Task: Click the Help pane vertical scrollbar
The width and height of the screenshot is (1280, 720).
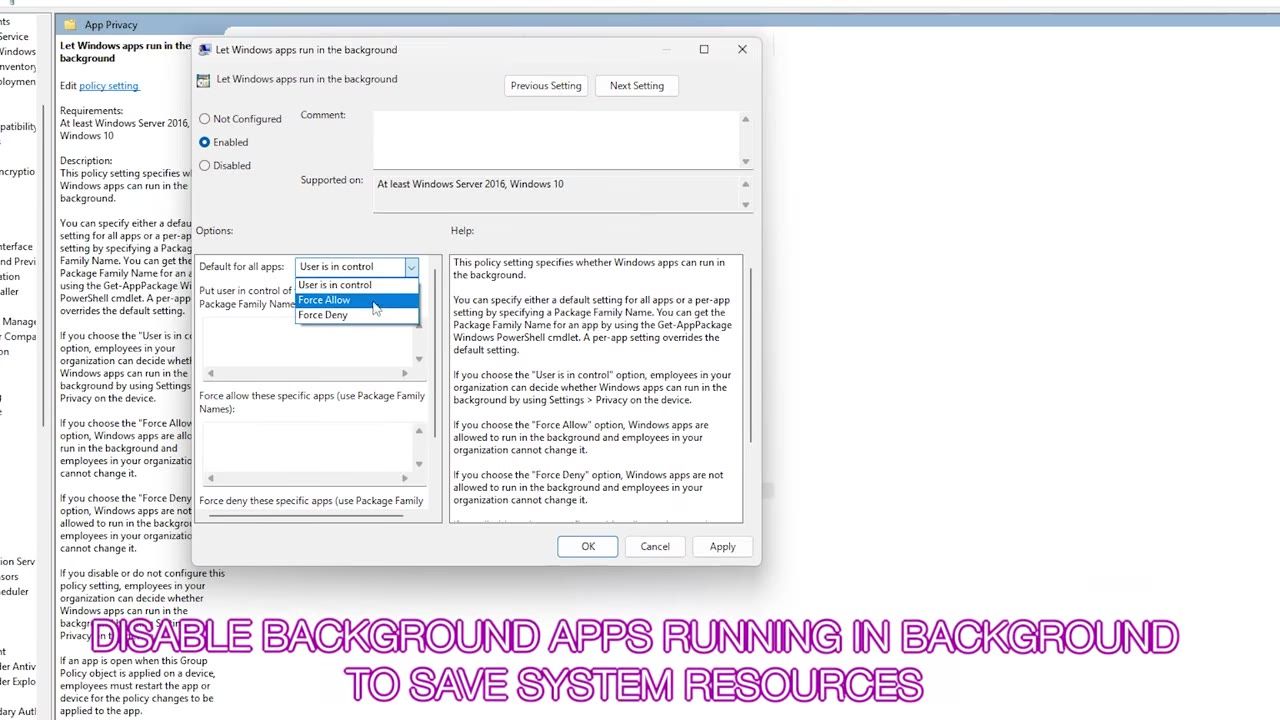Action: tap(750, 356)
